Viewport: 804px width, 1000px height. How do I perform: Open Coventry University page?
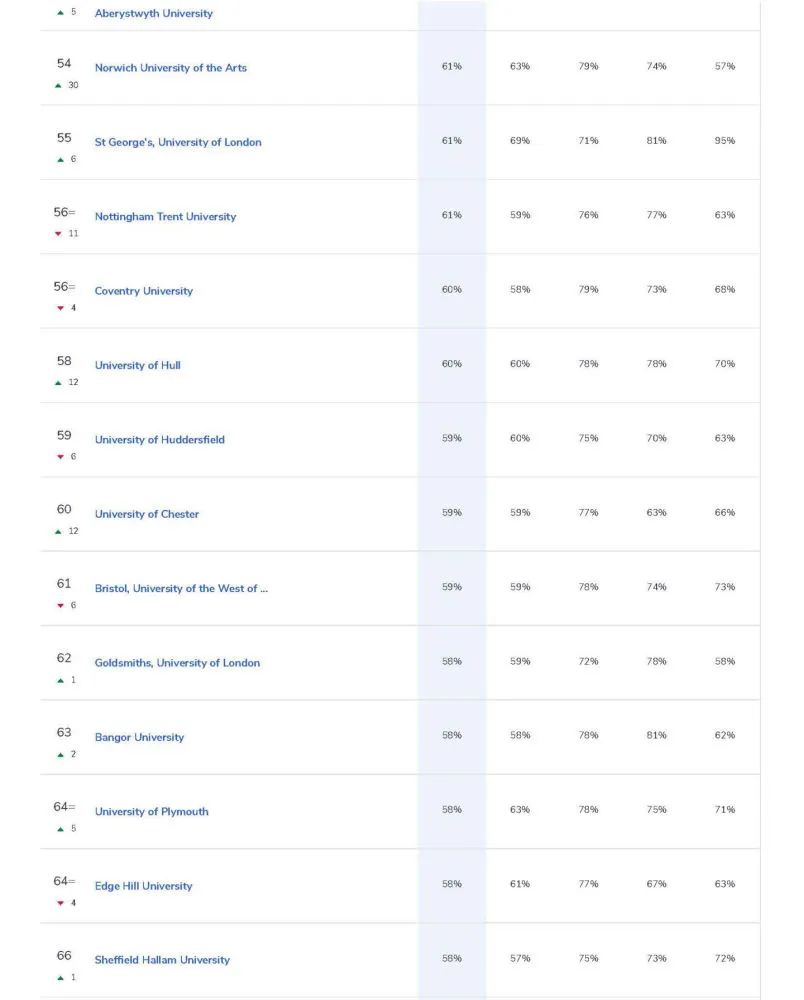(143, 291)
